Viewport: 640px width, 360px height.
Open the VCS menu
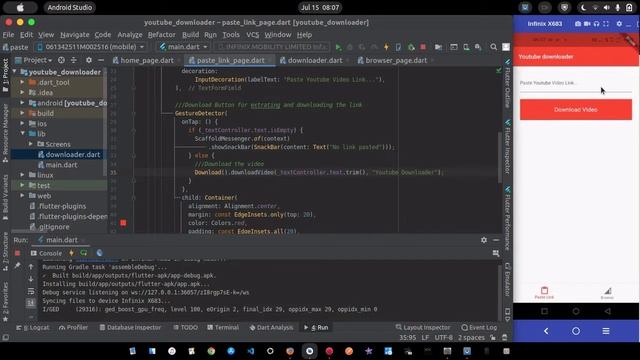click(x=253, y=35)
